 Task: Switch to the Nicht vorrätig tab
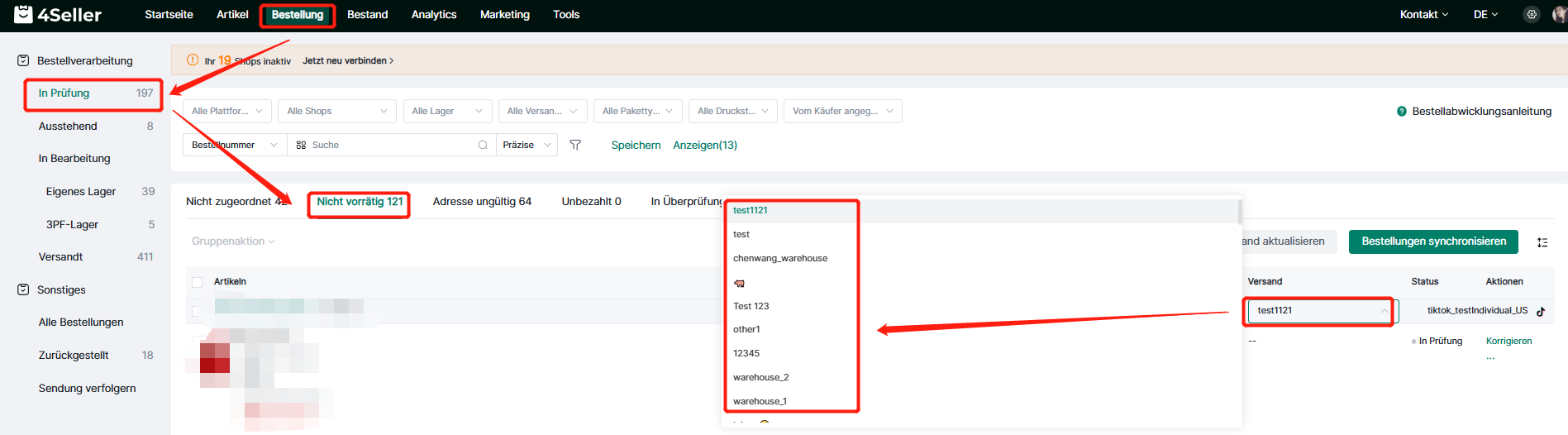pos(360,202)
